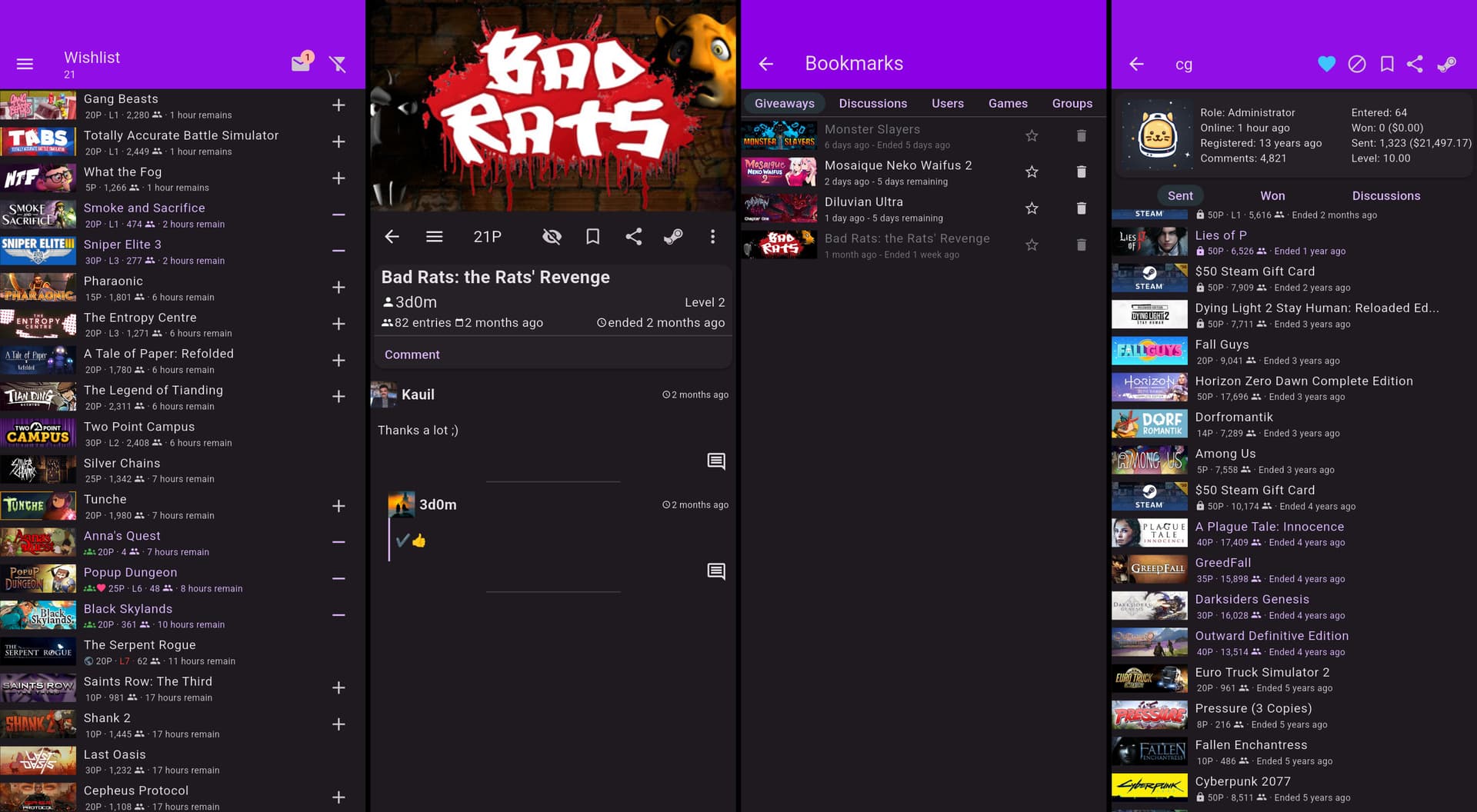Viewport: 1477px width, 812px height.
Task: Open Bad Rats giveaway description list icon
Action: (x=435, y=237)
